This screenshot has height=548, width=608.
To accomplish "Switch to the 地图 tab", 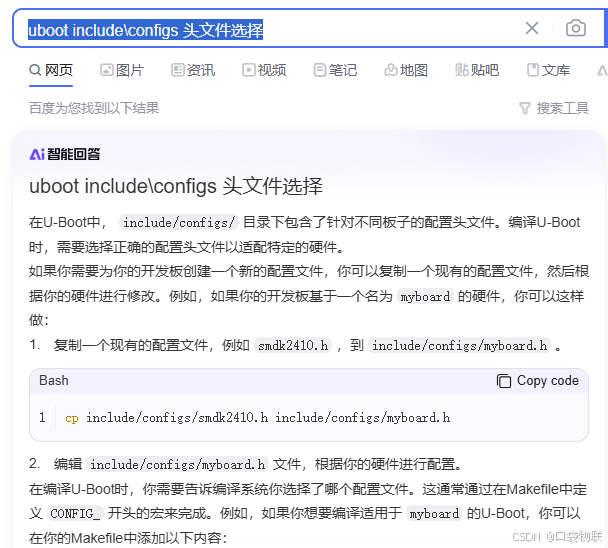I will tap(406, 70).
